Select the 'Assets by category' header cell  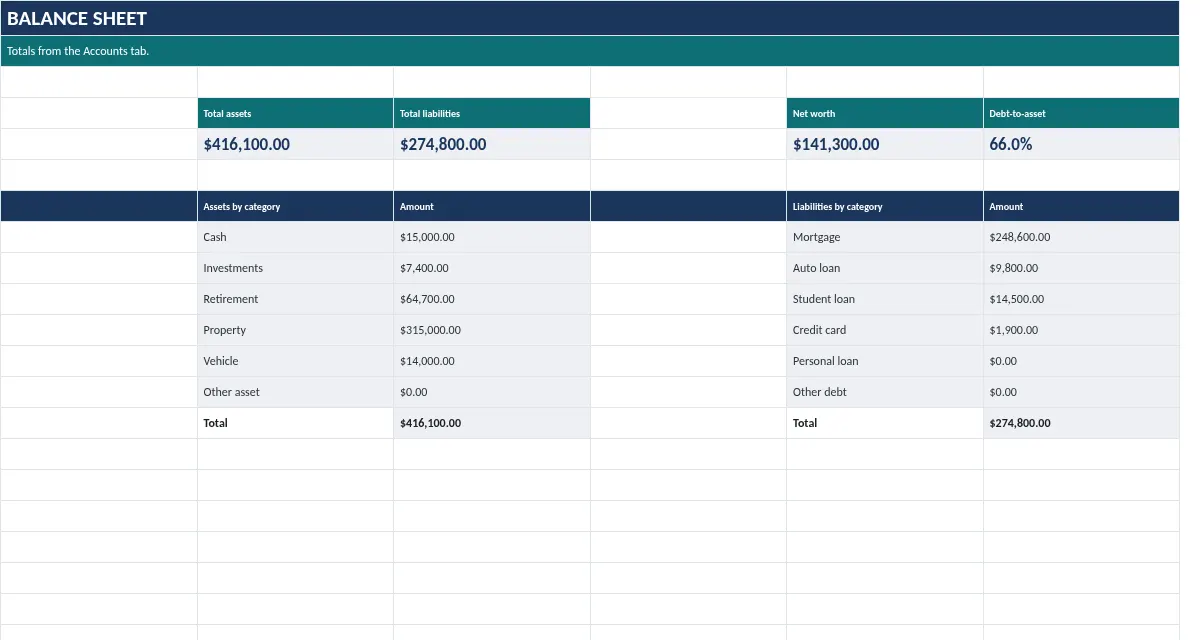[x=295, y=206]
